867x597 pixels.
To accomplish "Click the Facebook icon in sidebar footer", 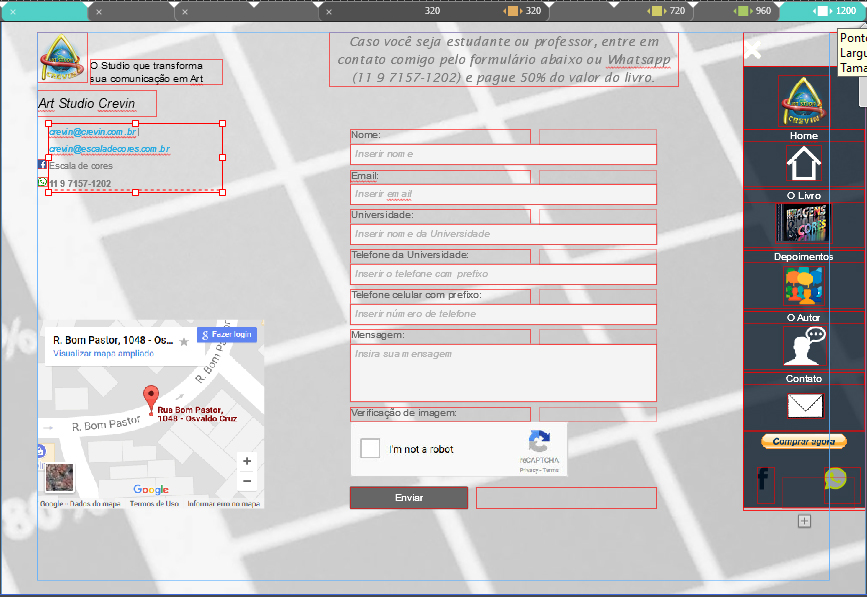I will (763, 479).
